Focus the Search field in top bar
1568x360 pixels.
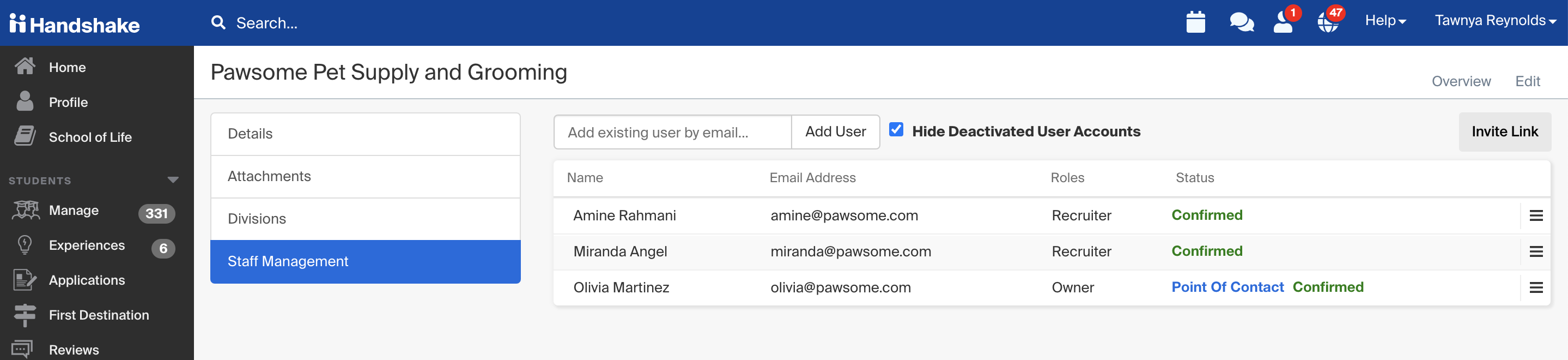[x=266, y=23]
